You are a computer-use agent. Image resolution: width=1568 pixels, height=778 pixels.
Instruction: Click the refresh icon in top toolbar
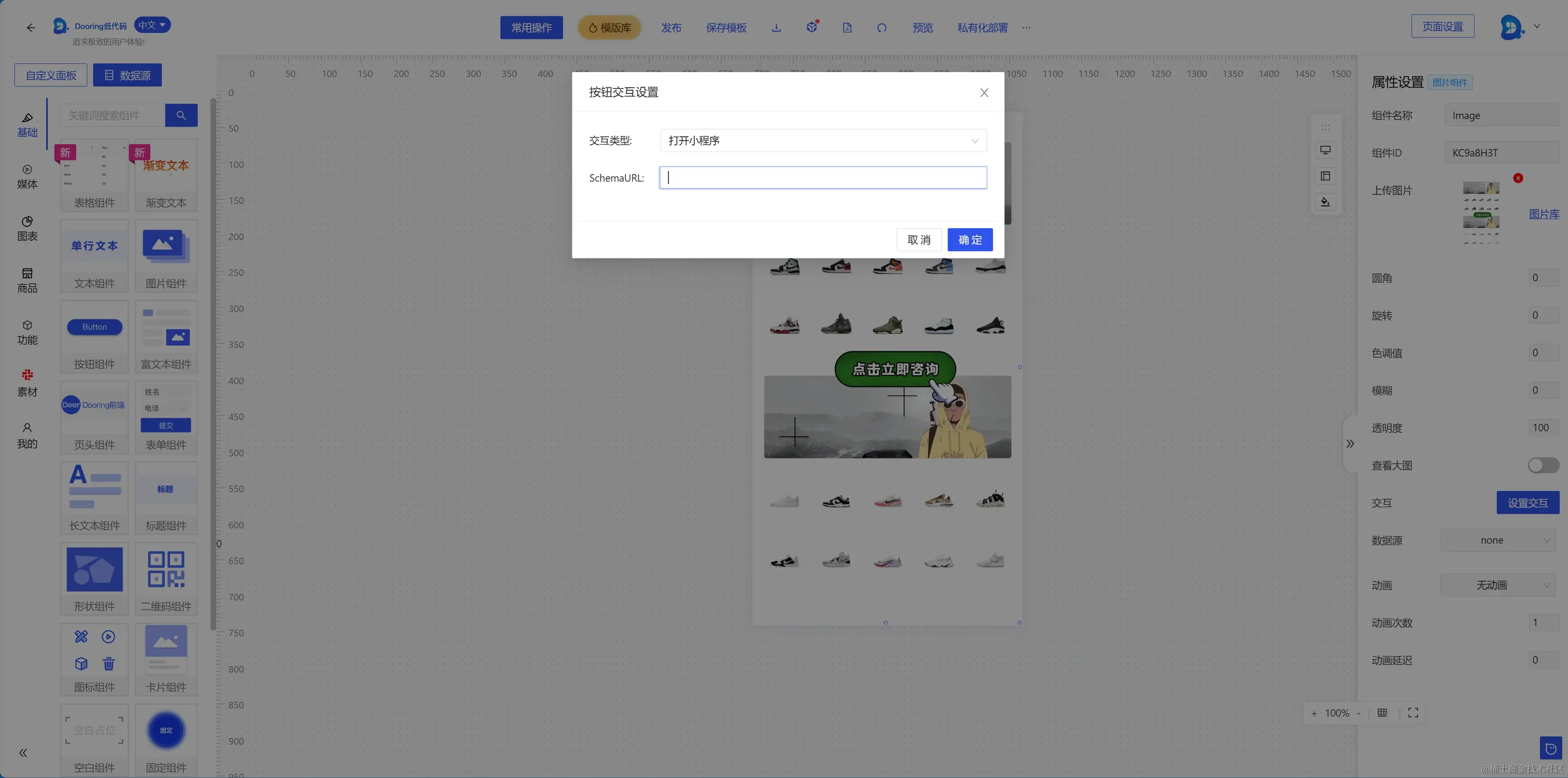[881, 27]
